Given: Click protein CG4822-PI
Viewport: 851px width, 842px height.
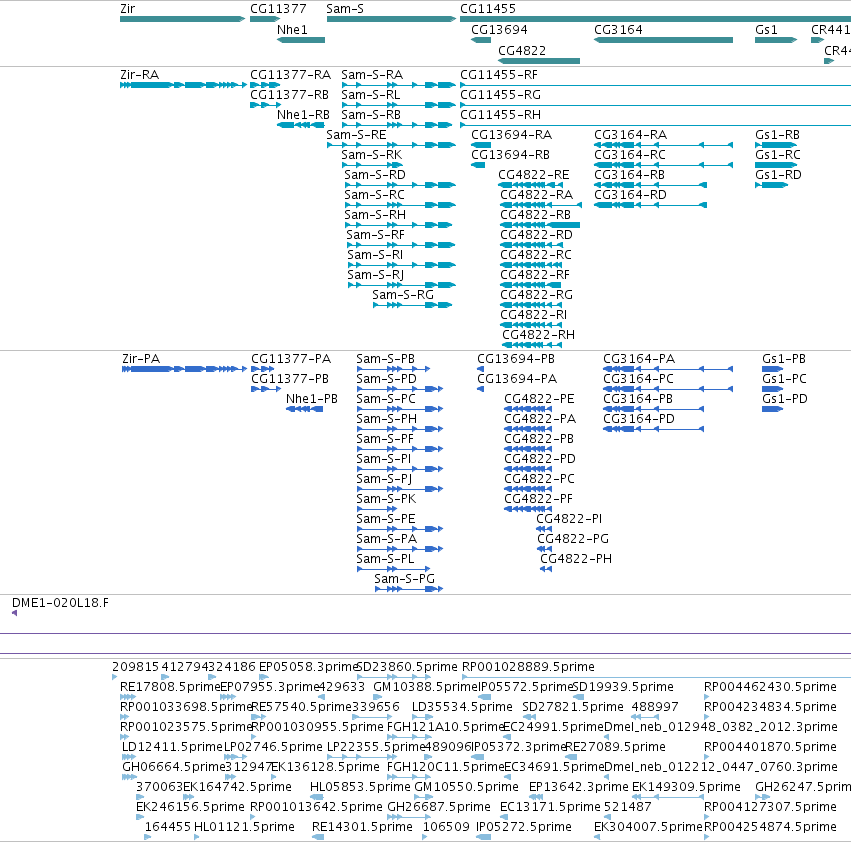Looking at the screenshot, I should pyautogui.click(x=544, y=529).
